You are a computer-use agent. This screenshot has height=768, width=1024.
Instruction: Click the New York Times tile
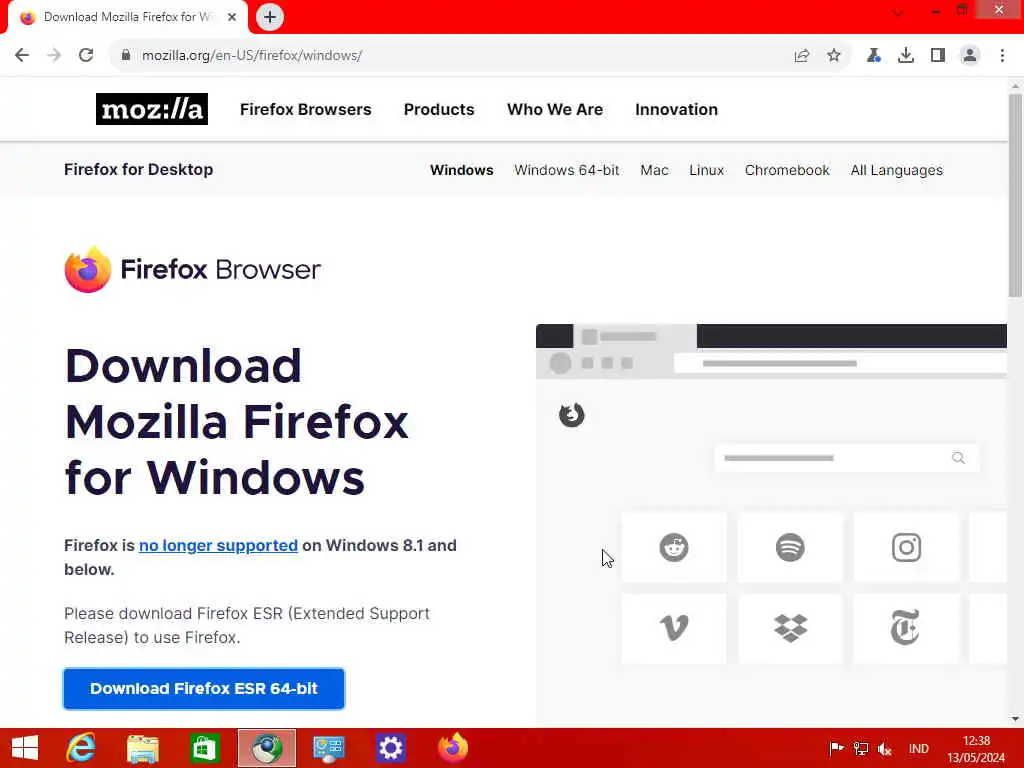[906, 628]
